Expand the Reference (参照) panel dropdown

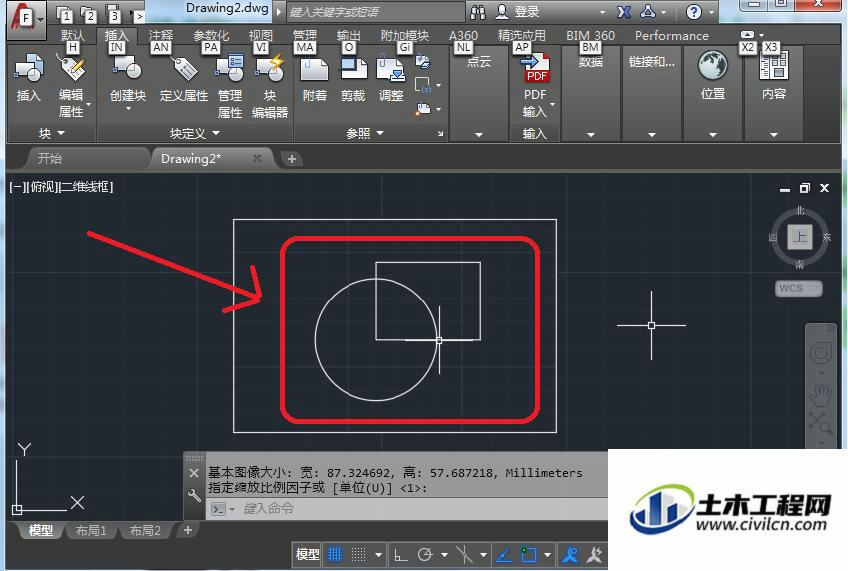coord(365,133)
